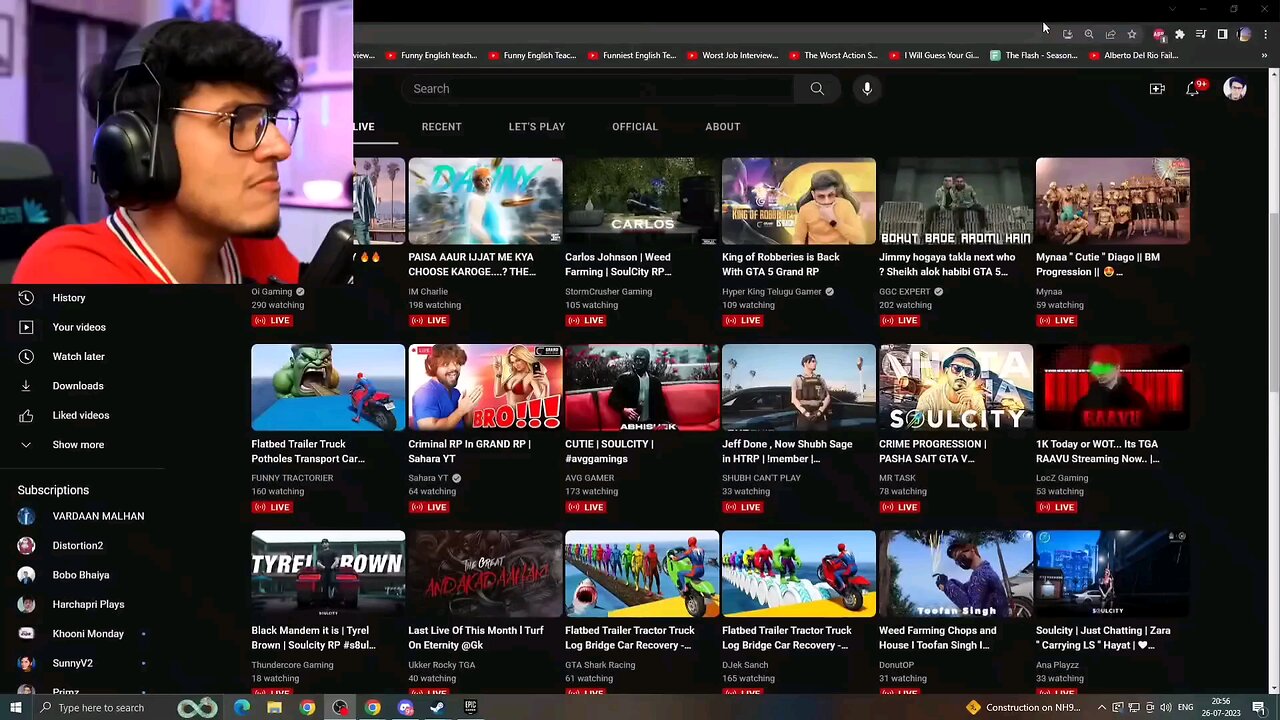Click in the YouTube Search field

click(x=598, y=89)
